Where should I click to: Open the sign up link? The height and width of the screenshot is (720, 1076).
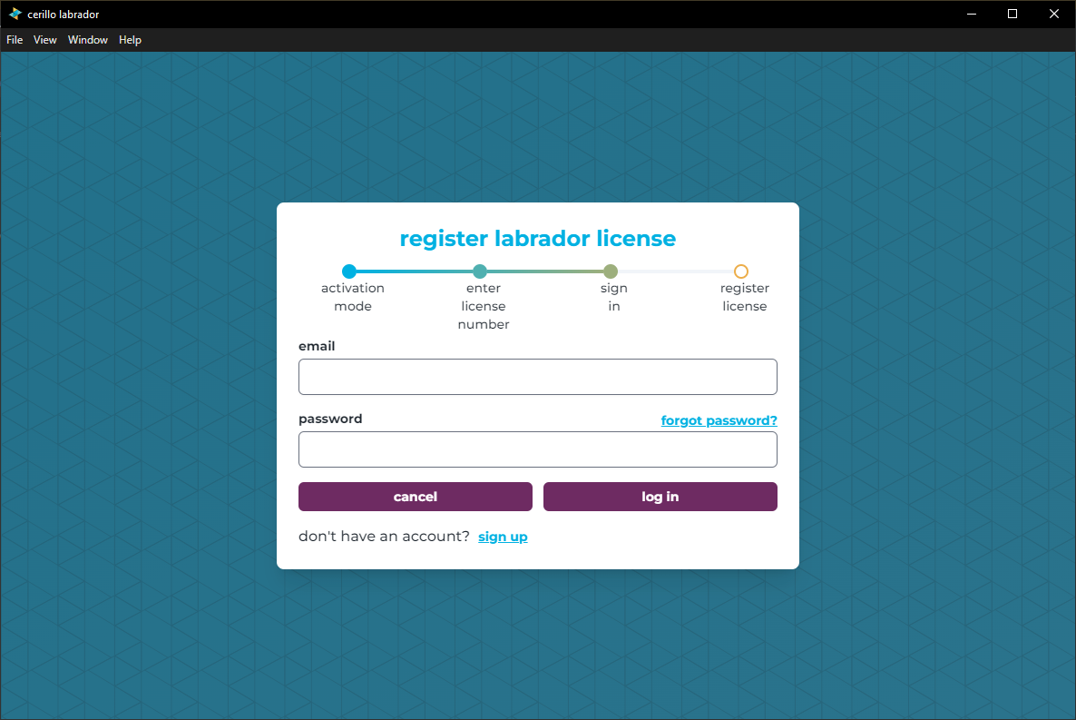click(502, 536)
